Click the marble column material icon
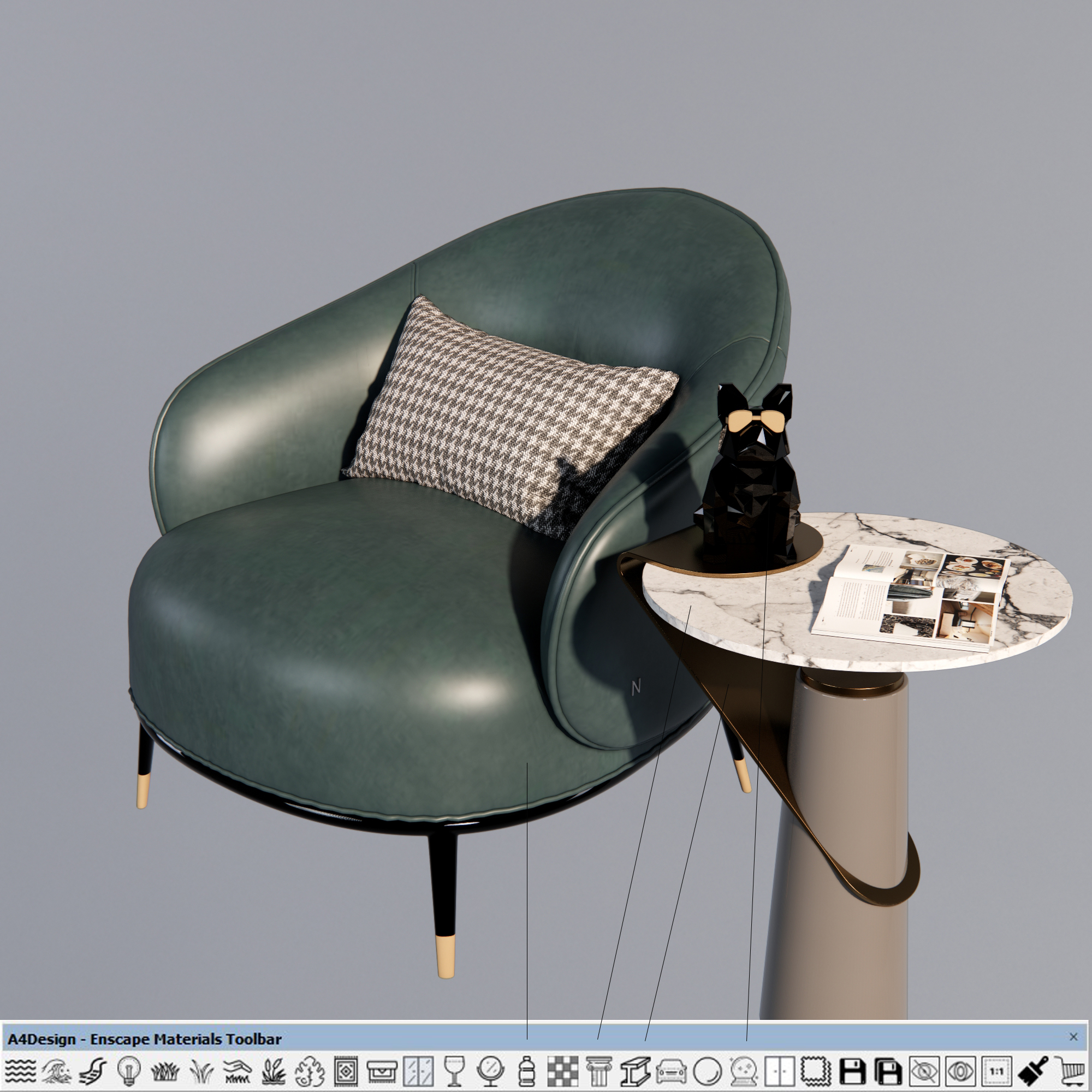Viewport: 1092px width, 1092px height. (598, 1071)
